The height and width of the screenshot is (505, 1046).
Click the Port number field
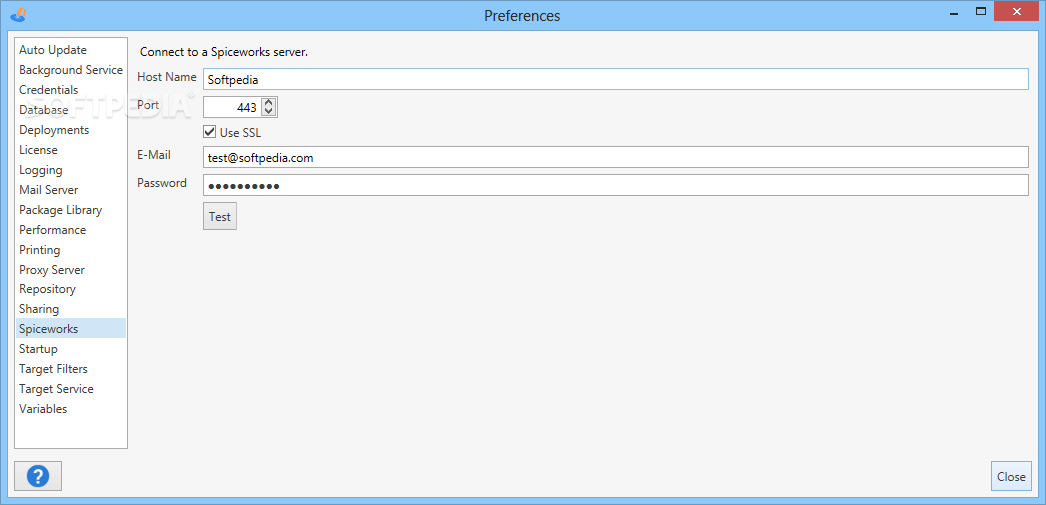point(231,107)
